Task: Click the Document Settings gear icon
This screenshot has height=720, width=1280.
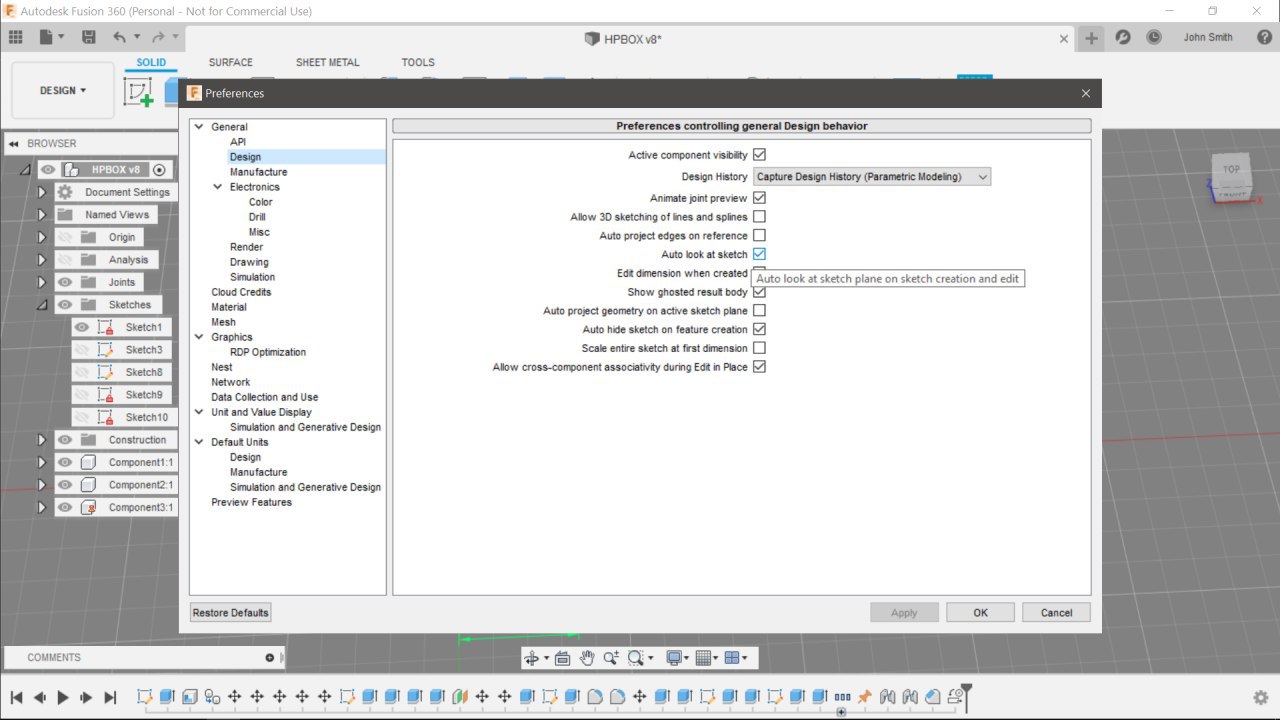Action: 65,192
